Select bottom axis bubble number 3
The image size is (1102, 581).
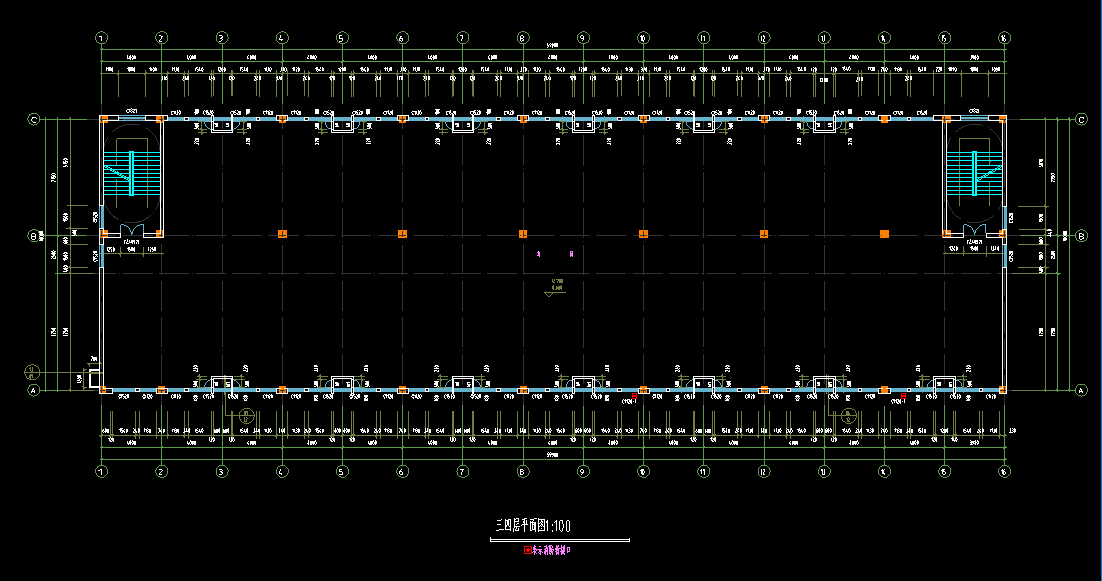coord(221,471)
